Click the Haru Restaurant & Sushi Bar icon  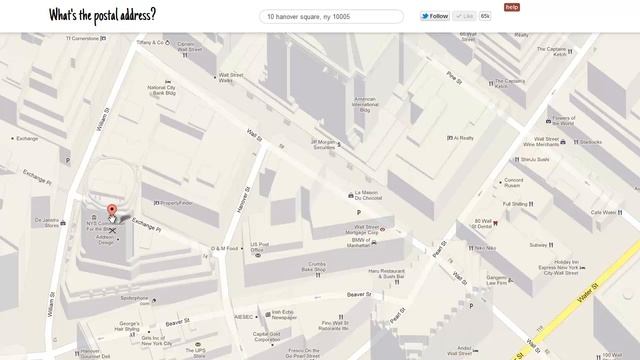(396, 282)
